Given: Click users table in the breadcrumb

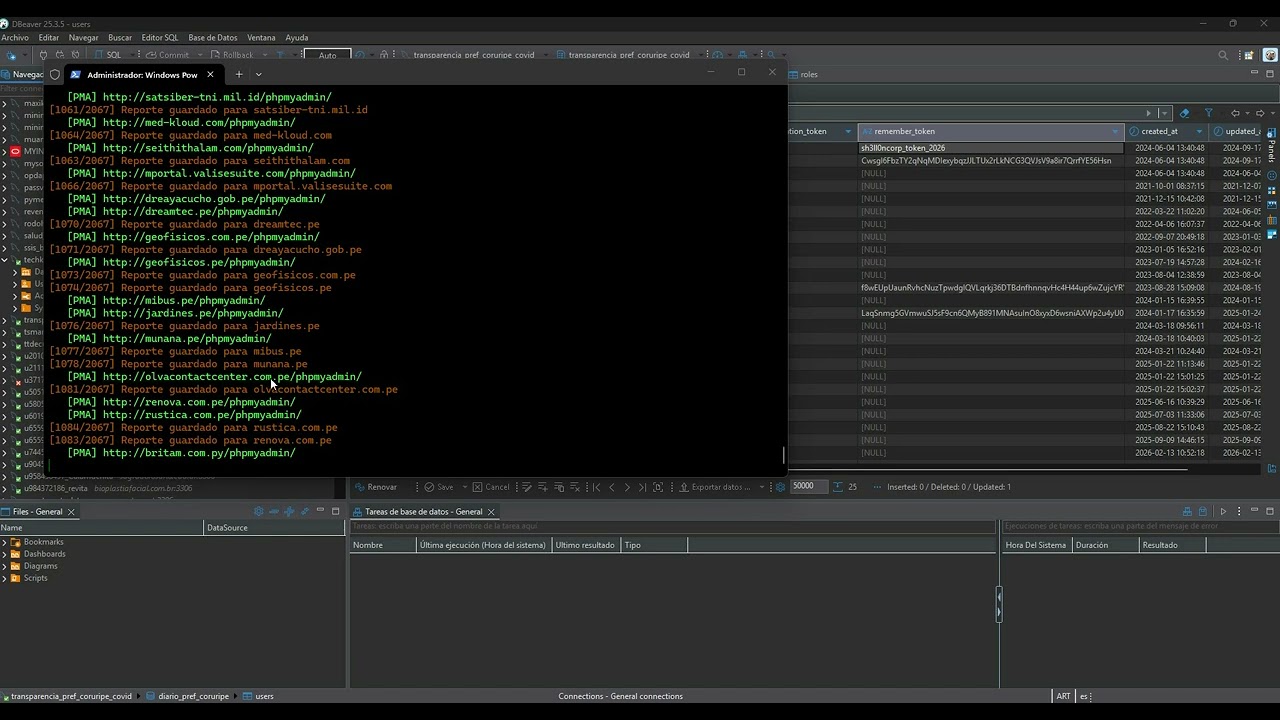Looking at the screenshot, I should click(258, 696).
